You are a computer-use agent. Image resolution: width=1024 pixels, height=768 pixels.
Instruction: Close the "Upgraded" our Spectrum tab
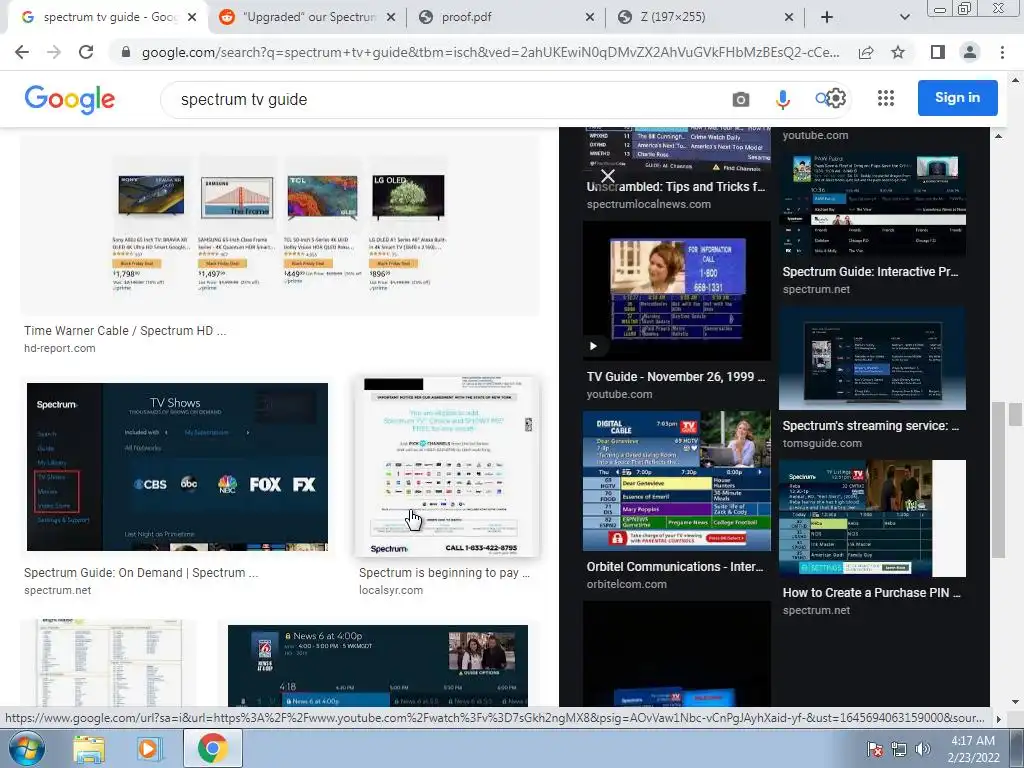pyautogui.click(x=391, y=17)
